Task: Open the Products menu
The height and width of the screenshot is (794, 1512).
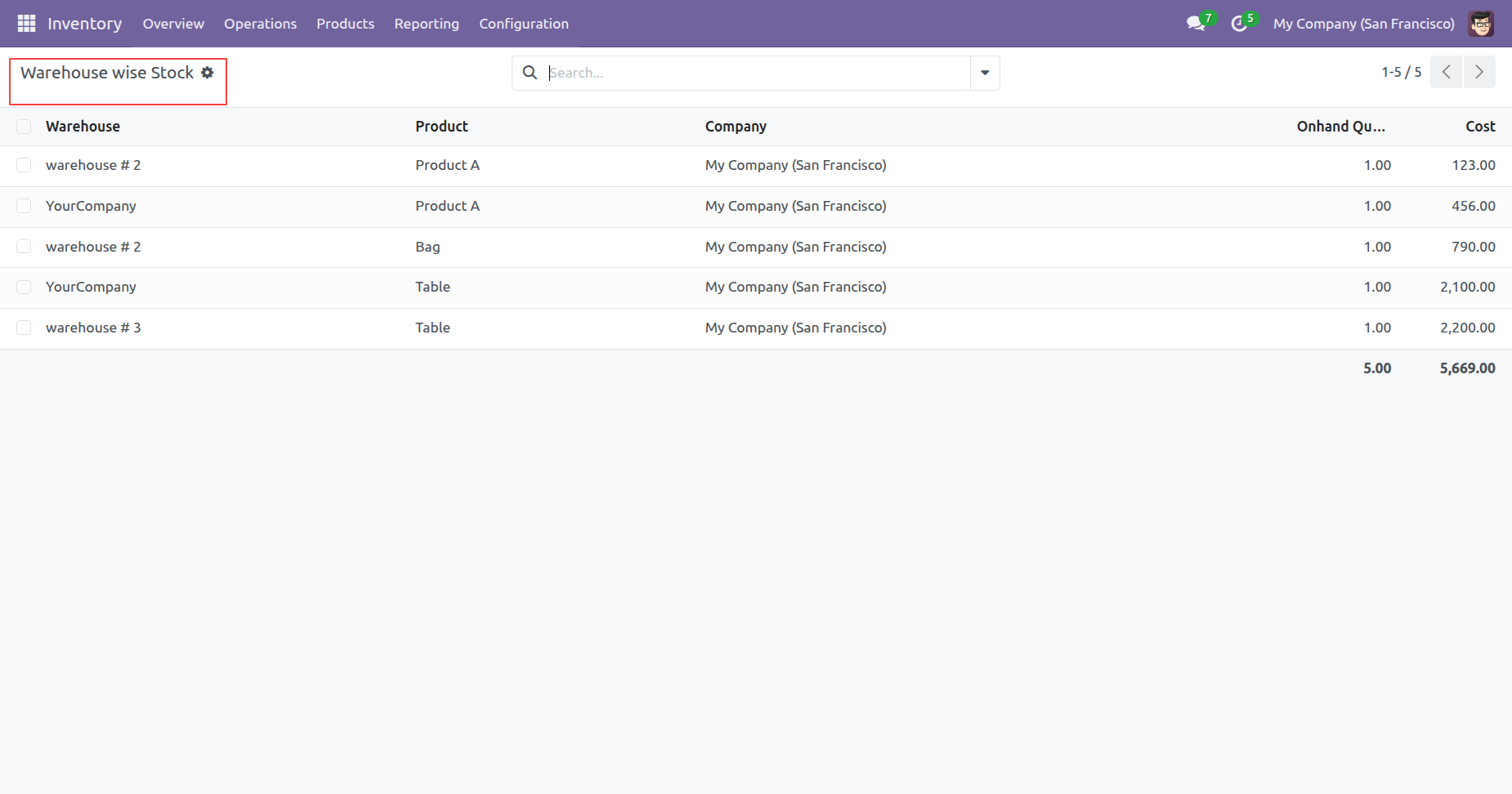Action: coord(345,24)
